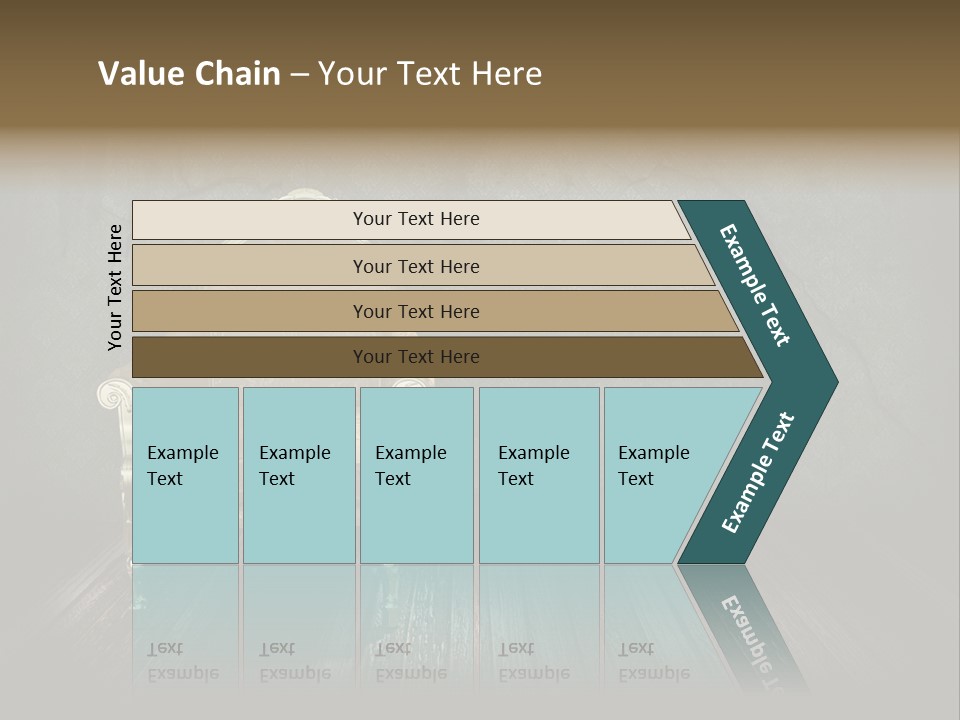Click the topmost beige 'Your Text Here' bar

[411, 219]
